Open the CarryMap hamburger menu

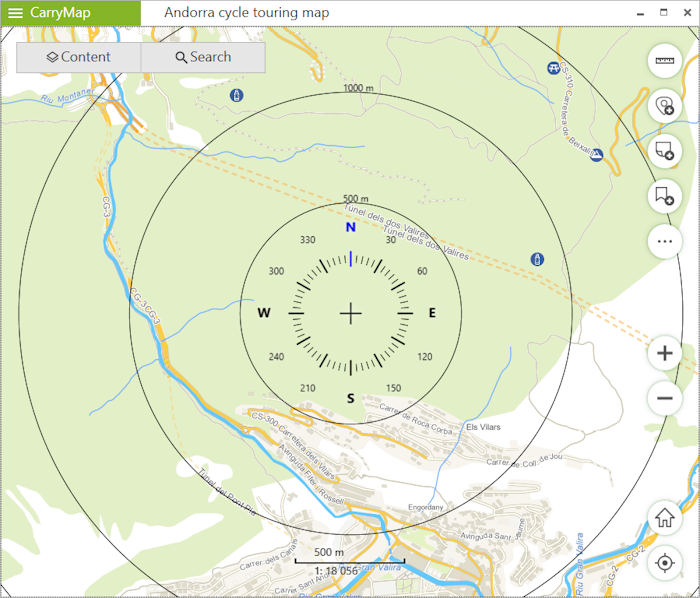pyautogui.click(x=15, y=13)
